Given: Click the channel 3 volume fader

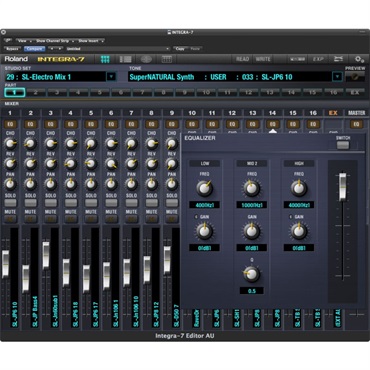Looking at the screenshot, I should [x=46, y=256].
